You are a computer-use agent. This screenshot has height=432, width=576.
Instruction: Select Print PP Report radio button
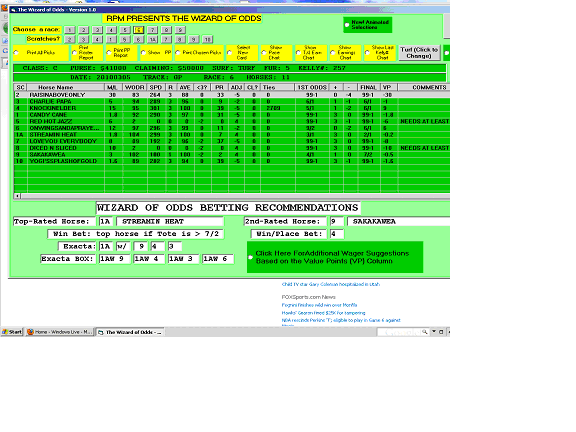tap(109, 53)
